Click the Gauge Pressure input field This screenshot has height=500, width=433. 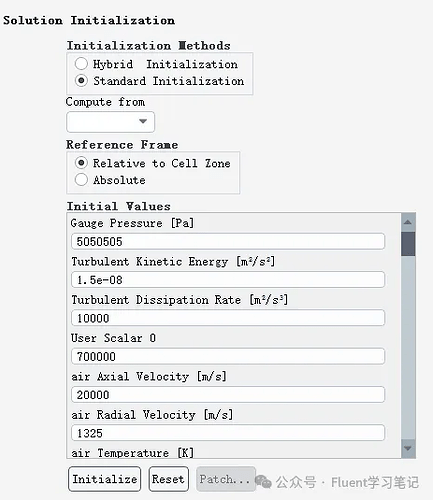coord(228,241)
